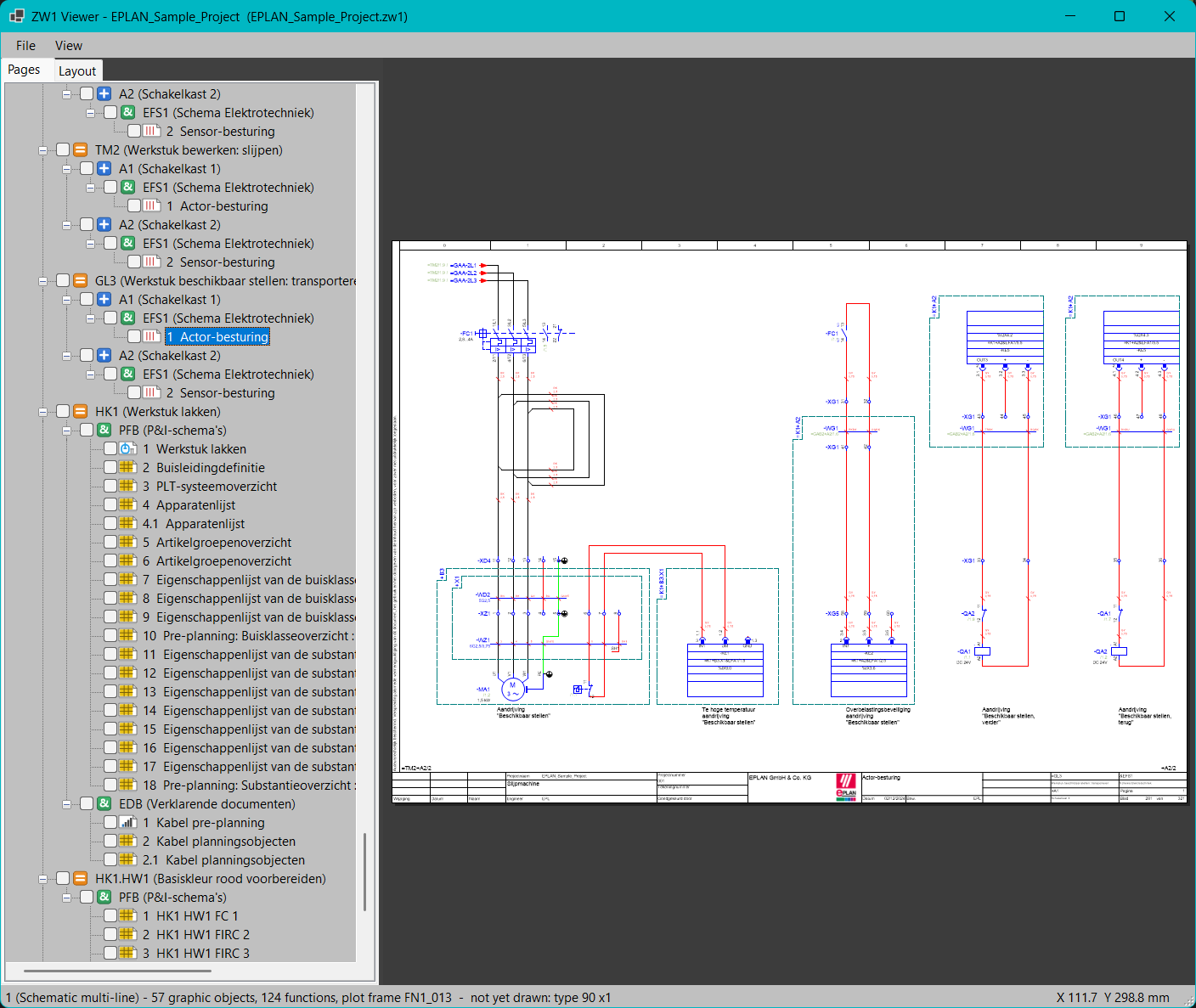Switch to the Pages tab
The height and width of the screenshot is (1008, 1196).
[24, 70]
